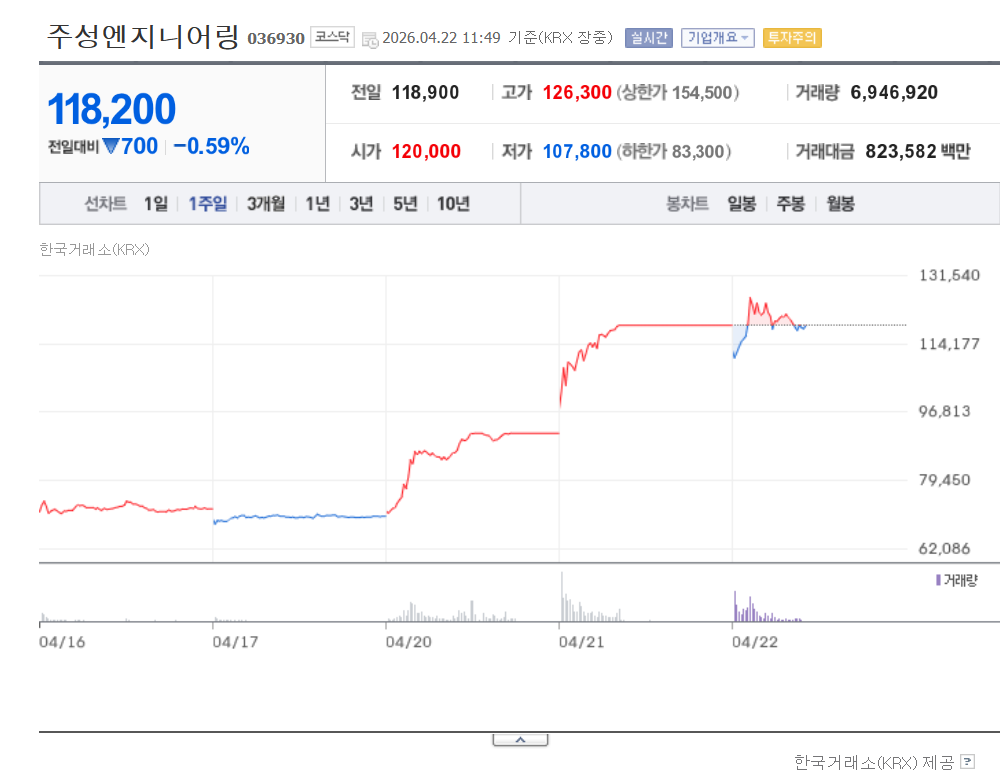Click stock code 036930

pos(276,39)
